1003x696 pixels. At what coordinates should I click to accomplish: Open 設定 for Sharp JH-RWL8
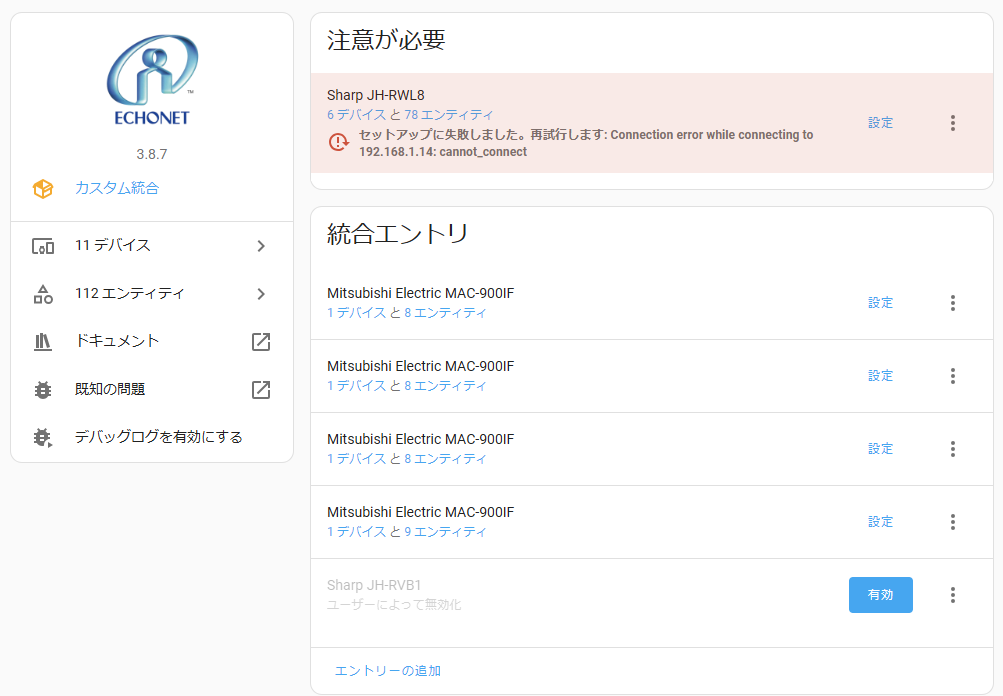point(880,123)
